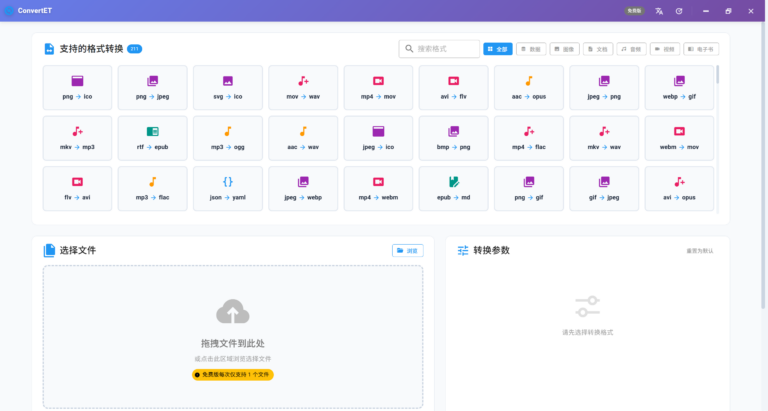768x411 pixels.
Task: Select the png to ico conversion card
Action: [x=77, y=88]
